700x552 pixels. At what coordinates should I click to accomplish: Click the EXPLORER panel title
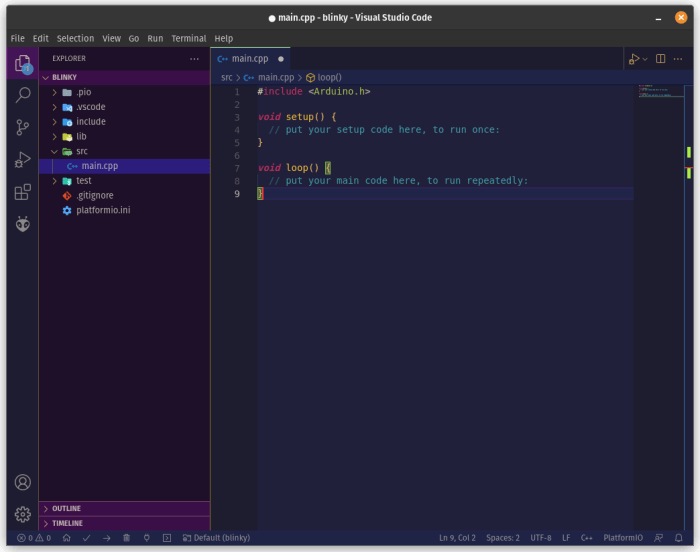click(69, 59)
